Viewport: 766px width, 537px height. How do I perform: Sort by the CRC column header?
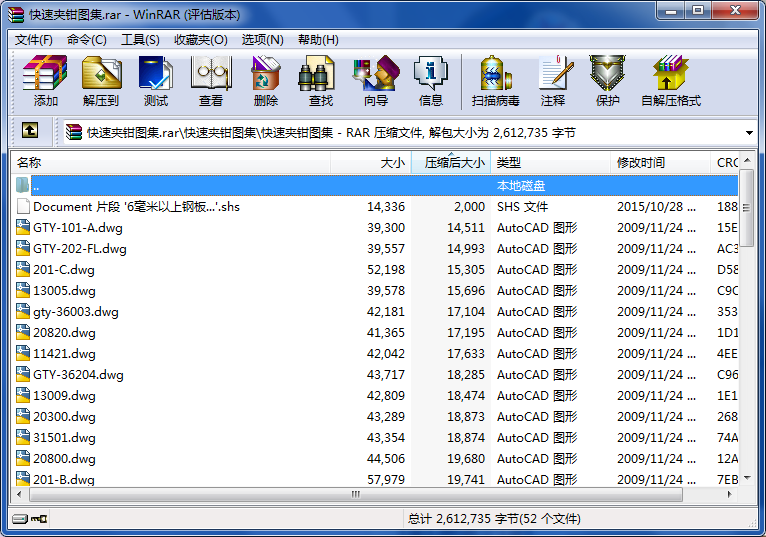724,163
